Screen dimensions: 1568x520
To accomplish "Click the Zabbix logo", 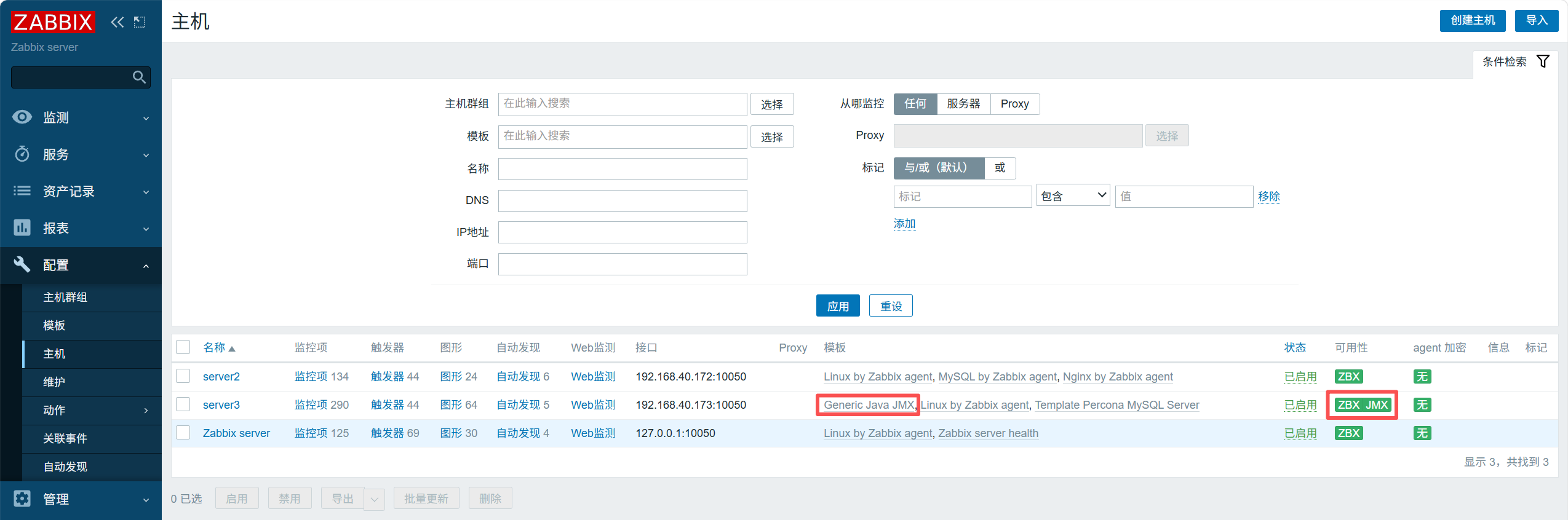I will coord(53,22).
